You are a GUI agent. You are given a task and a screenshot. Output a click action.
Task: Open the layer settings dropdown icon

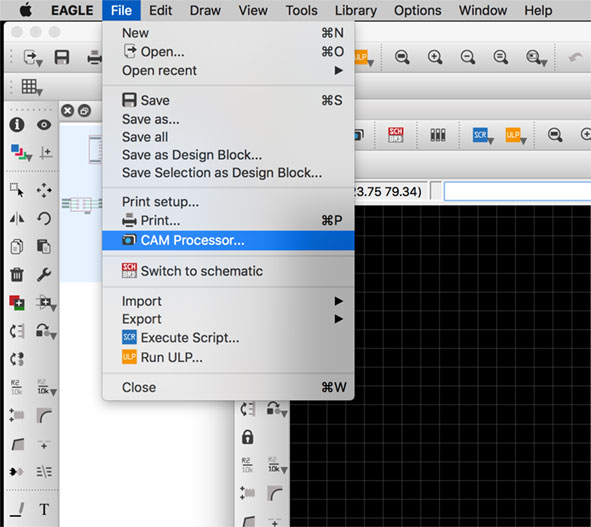click(x=20, y=153)
